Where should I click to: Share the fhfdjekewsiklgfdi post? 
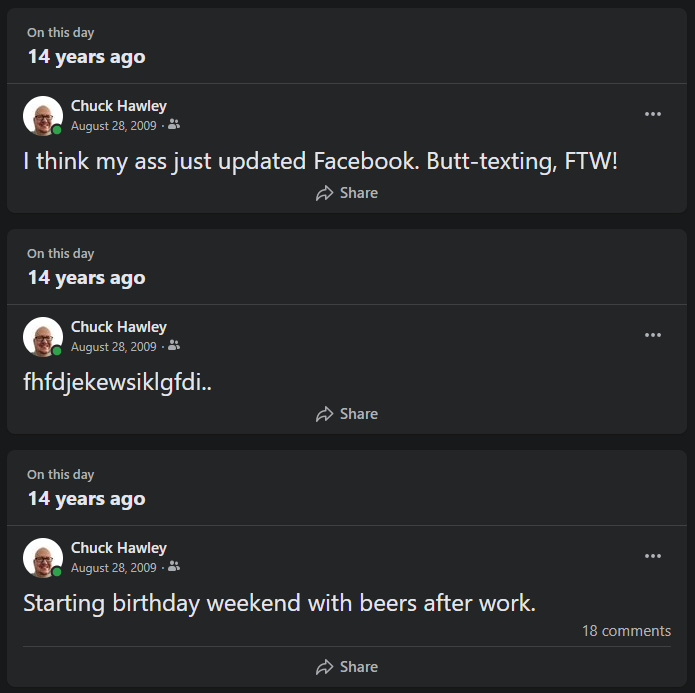pyautogui.click(x=347, y=414)
